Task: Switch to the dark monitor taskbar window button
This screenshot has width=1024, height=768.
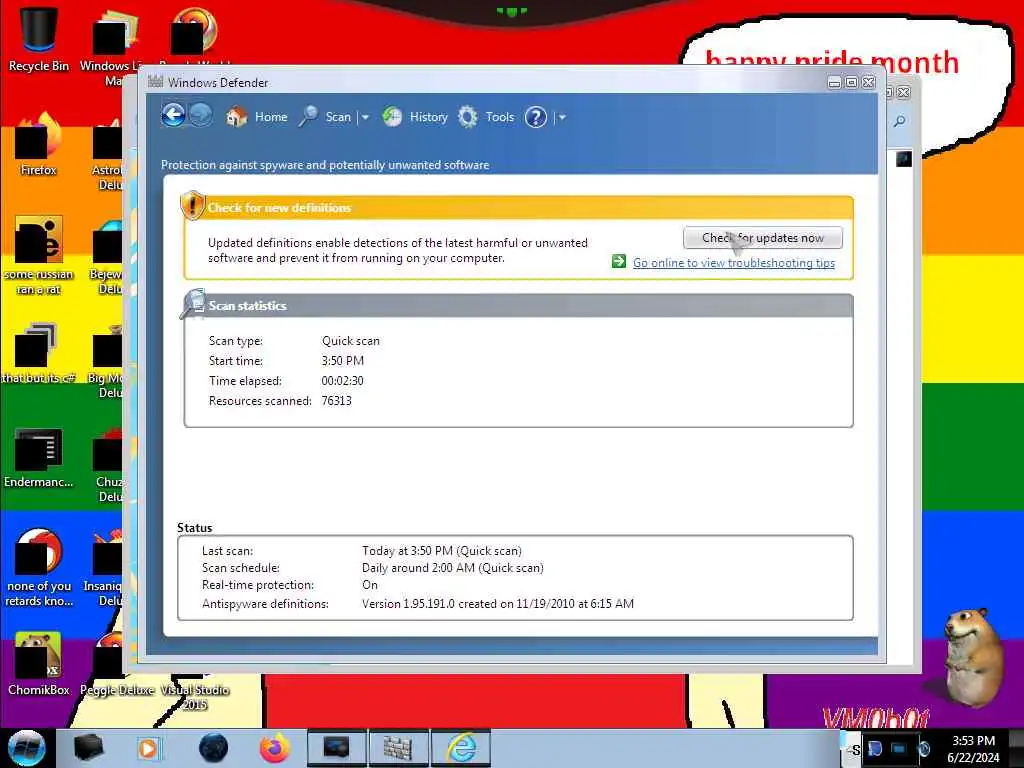Action: coord(336,748)
